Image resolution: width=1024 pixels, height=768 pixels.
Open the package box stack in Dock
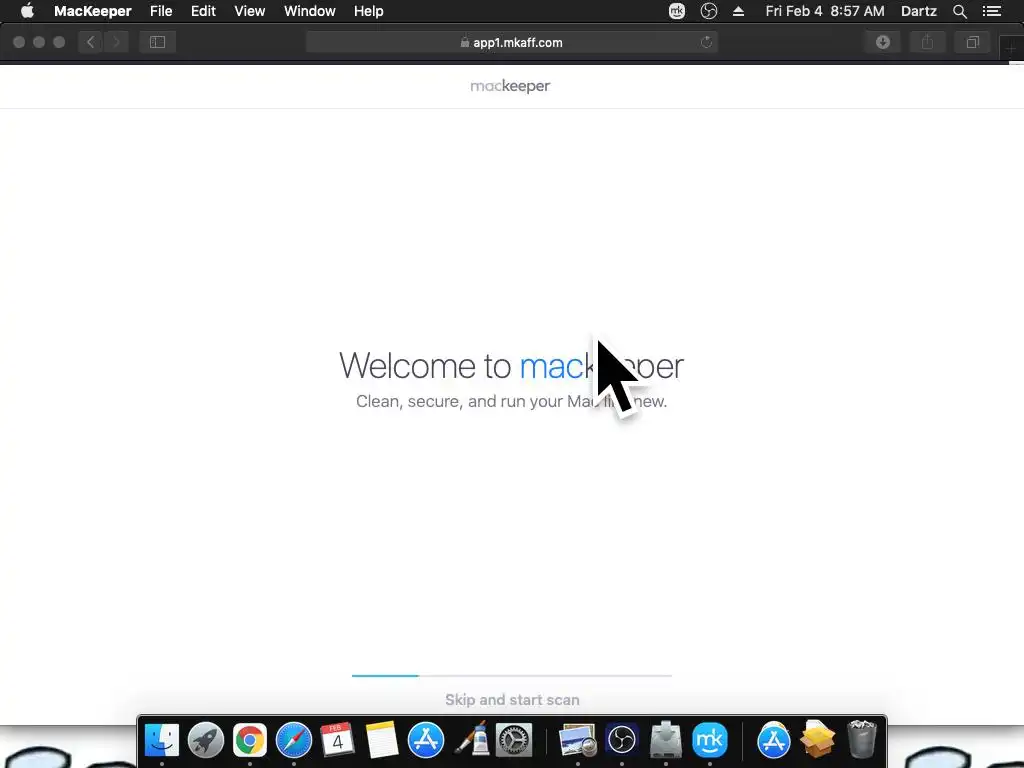coord(818,739)
